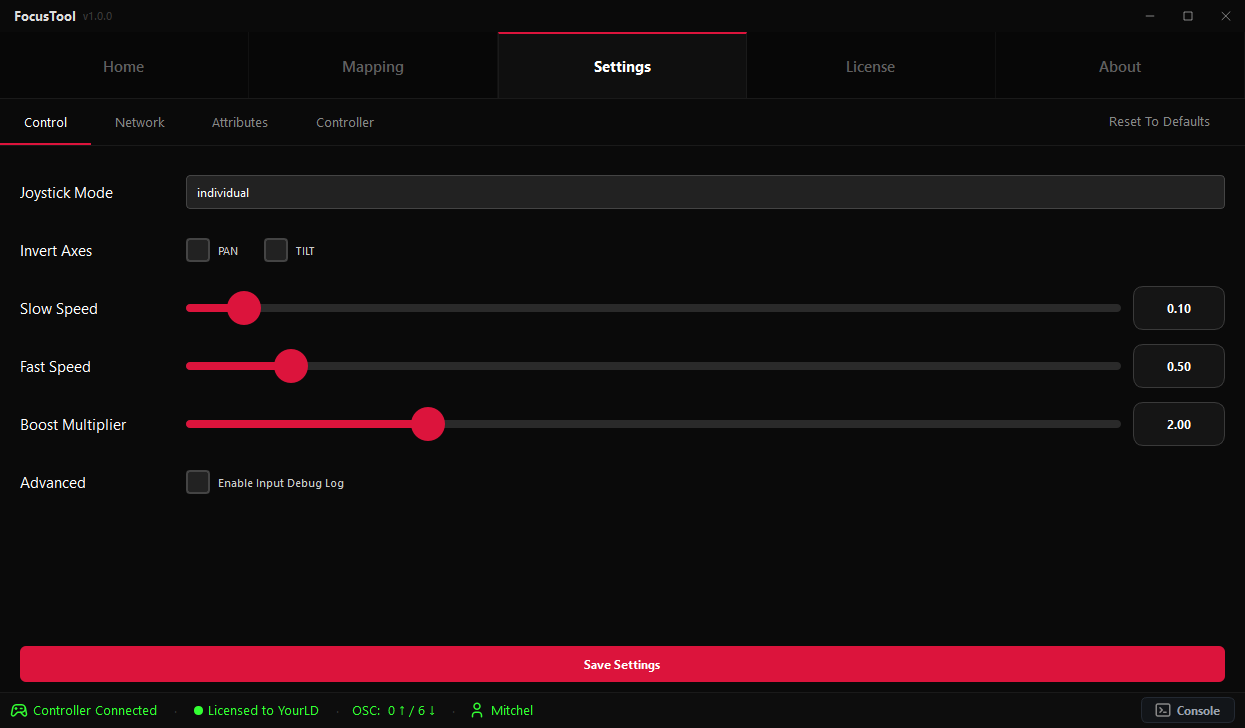Switch to the Network sub-tab
Image resolution: width=1245 pixels, height=728 pixels.
pos(140,122)
